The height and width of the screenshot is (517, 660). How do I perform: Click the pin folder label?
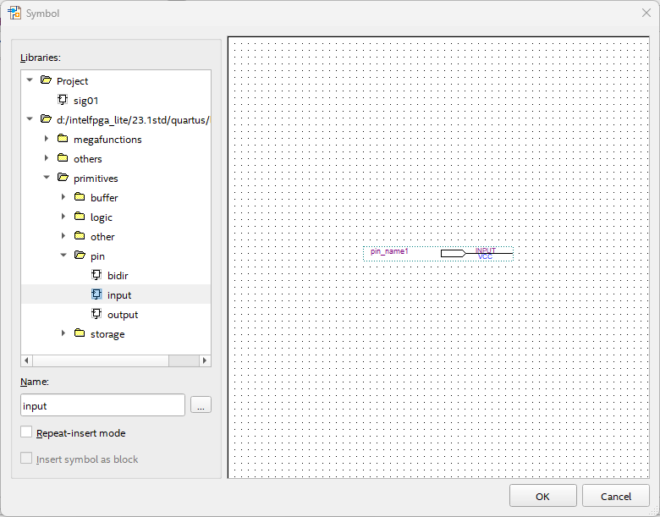pyautogui.click(x=97, y=256)
